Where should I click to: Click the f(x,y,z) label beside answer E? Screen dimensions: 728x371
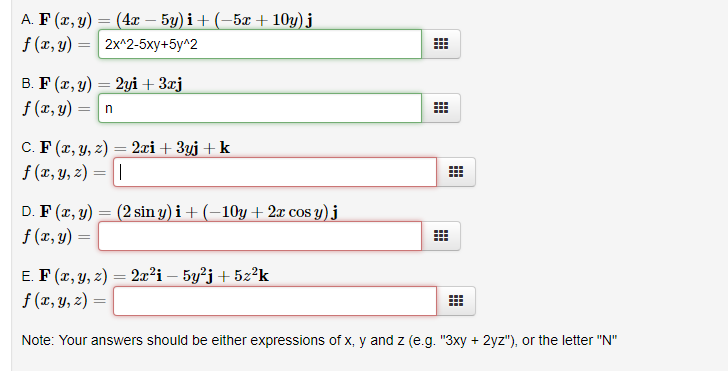(x=64, y=301)
